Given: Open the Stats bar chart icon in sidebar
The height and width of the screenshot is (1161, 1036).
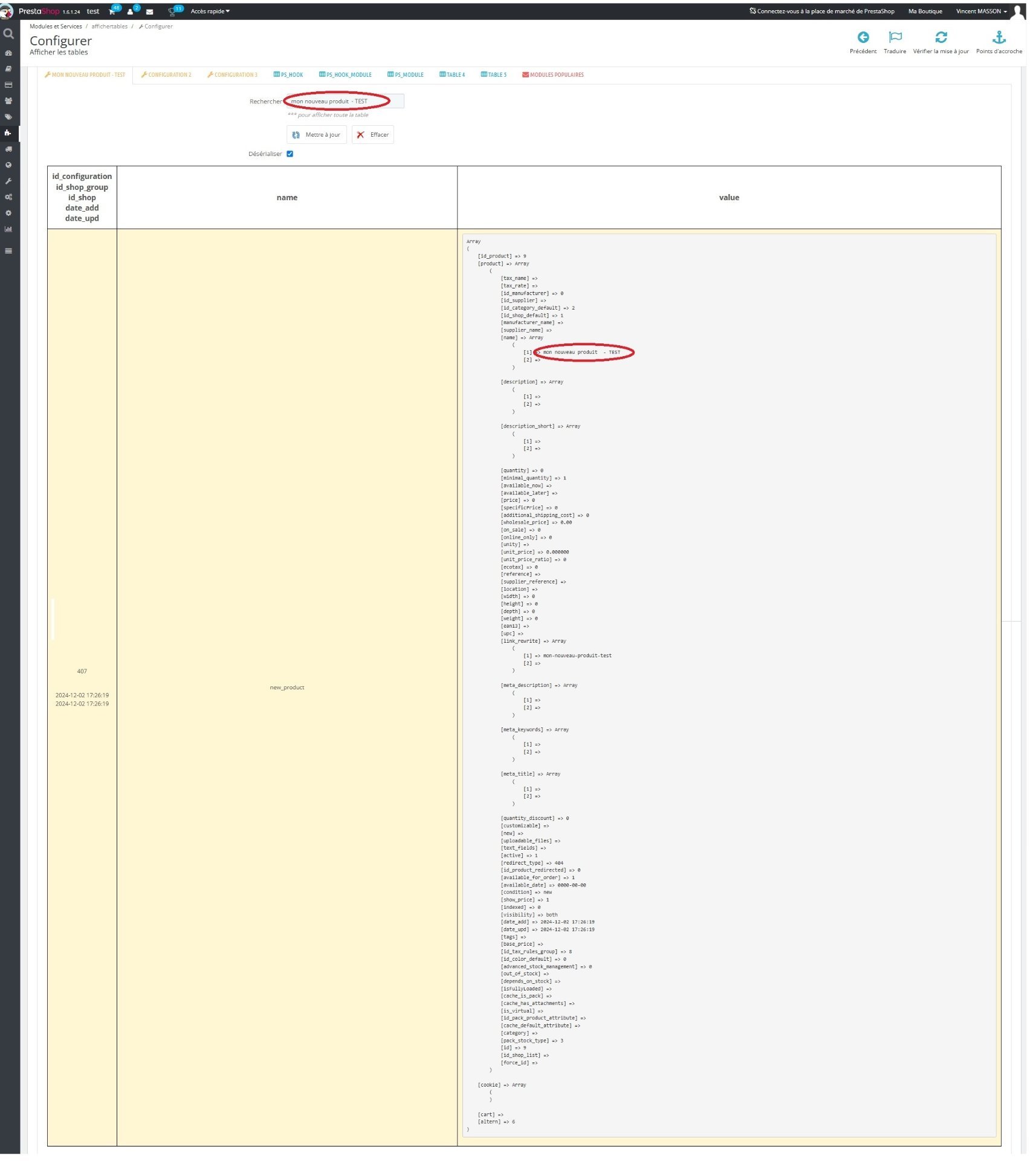Looking at the screenshot, I should point(8,229).
